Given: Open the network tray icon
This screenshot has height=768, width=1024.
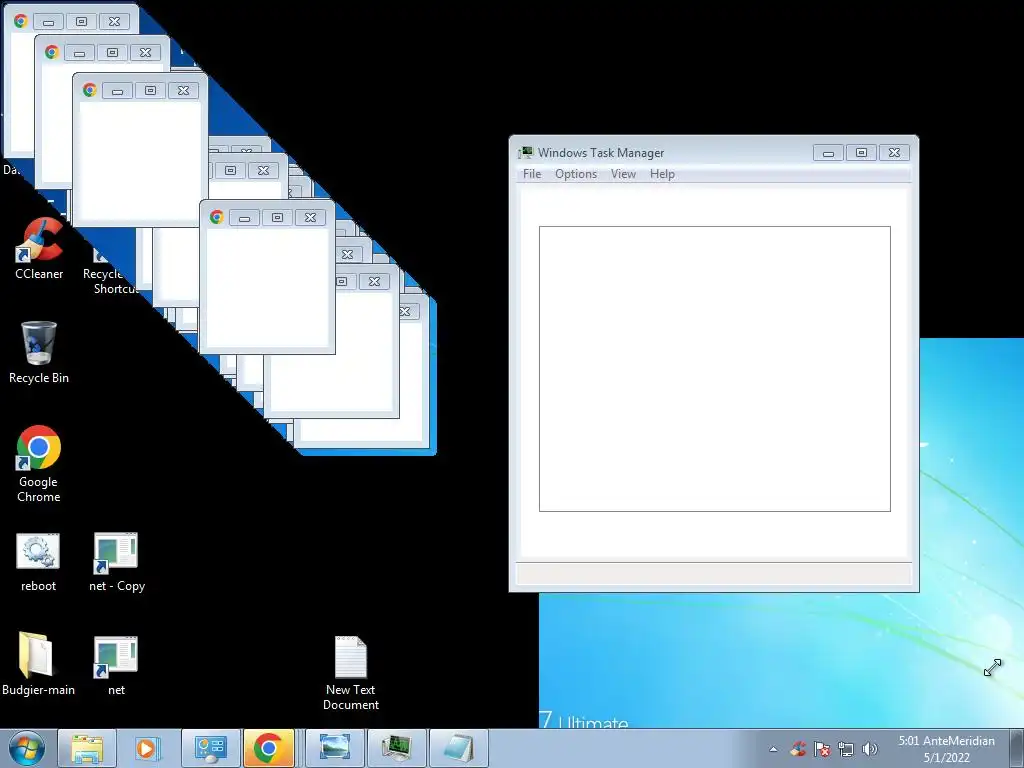Looking at the screenshot, I should (x=846, y=749).
